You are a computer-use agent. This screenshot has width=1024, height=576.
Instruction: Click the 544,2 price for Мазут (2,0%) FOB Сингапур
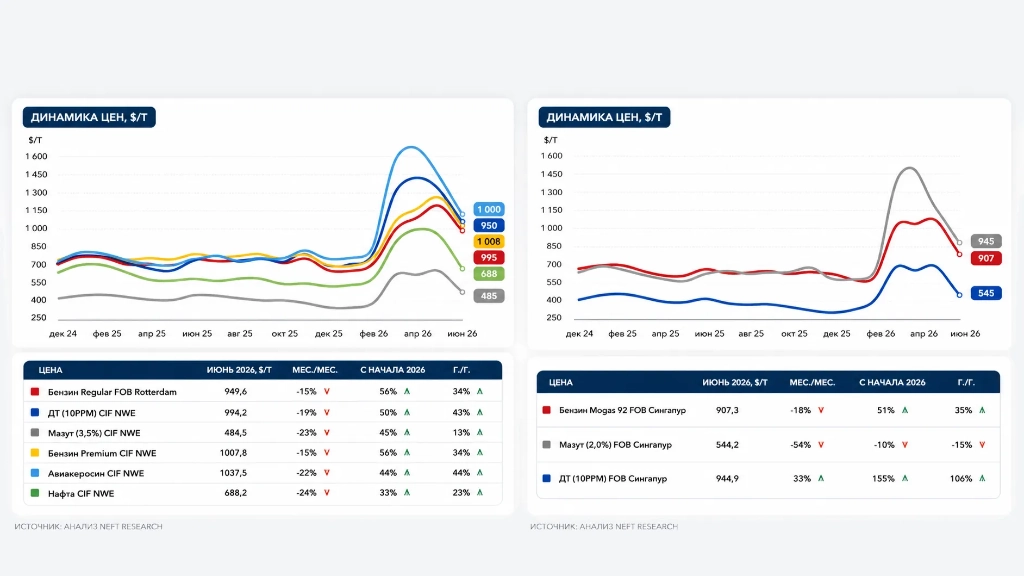point(727,445)
